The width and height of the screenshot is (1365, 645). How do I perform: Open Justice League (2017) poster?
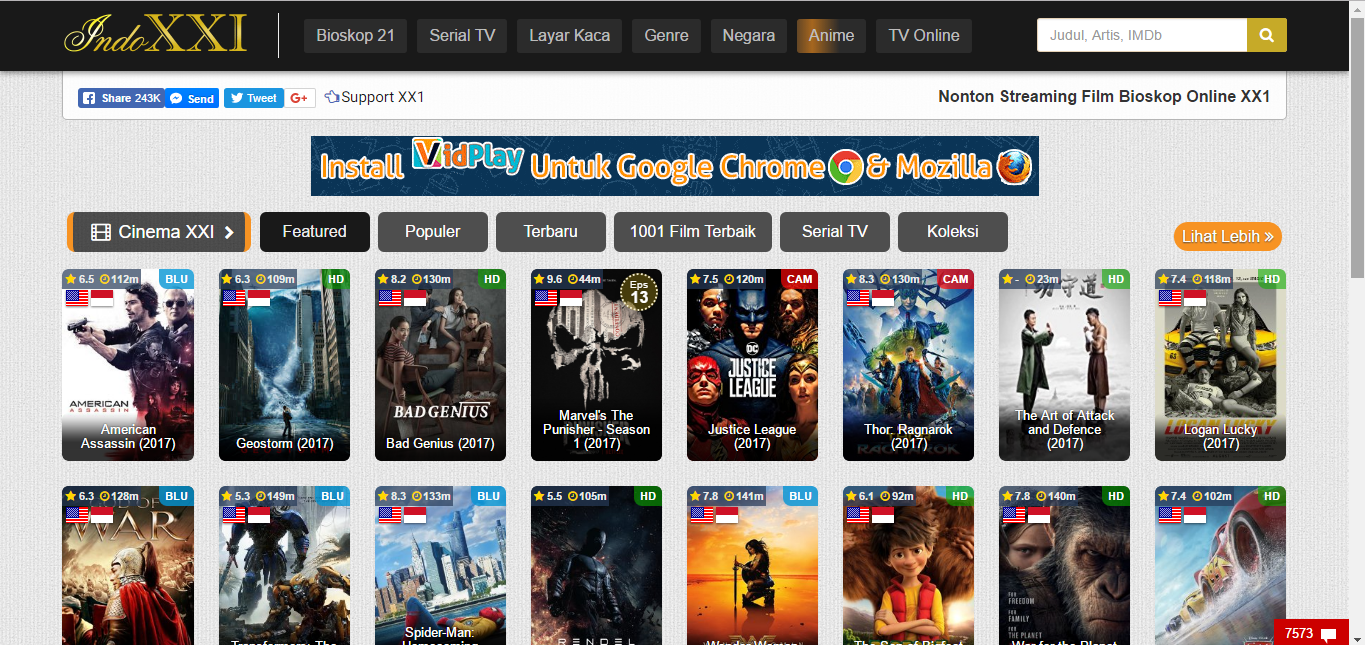tap(752, 365)
